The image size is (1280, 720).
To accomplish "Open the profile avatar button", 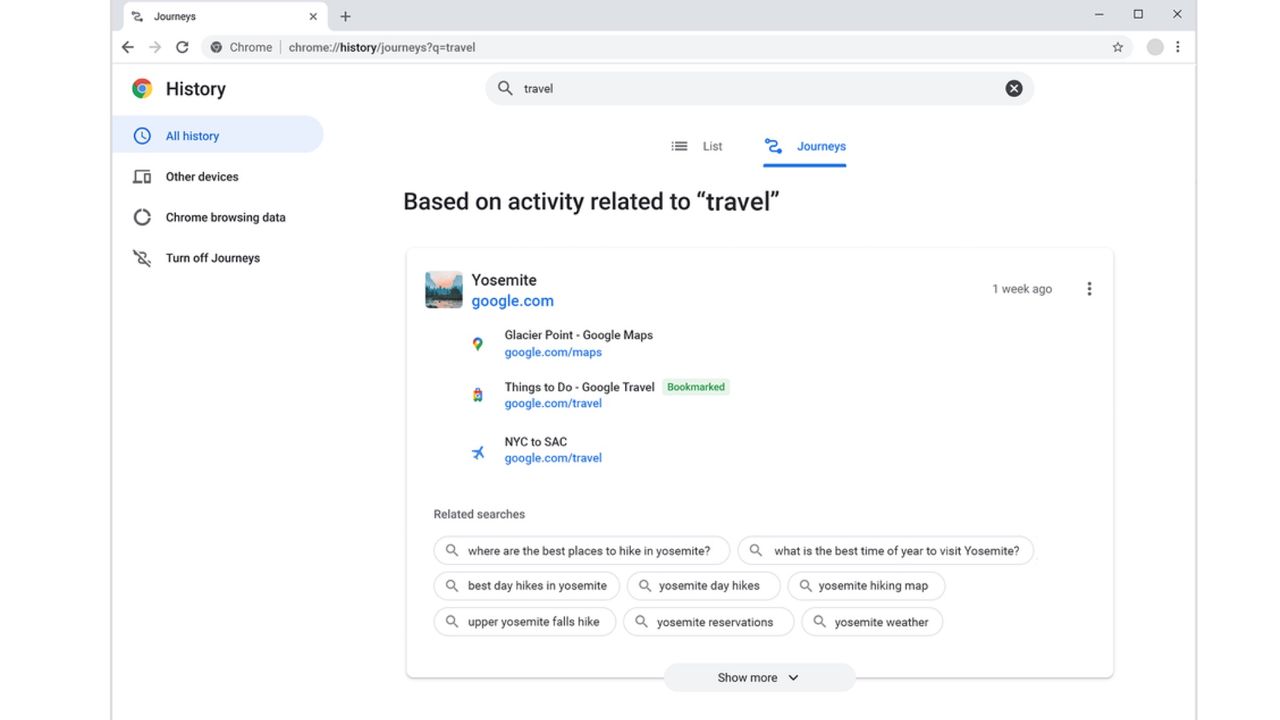I will click(1155, 47).
